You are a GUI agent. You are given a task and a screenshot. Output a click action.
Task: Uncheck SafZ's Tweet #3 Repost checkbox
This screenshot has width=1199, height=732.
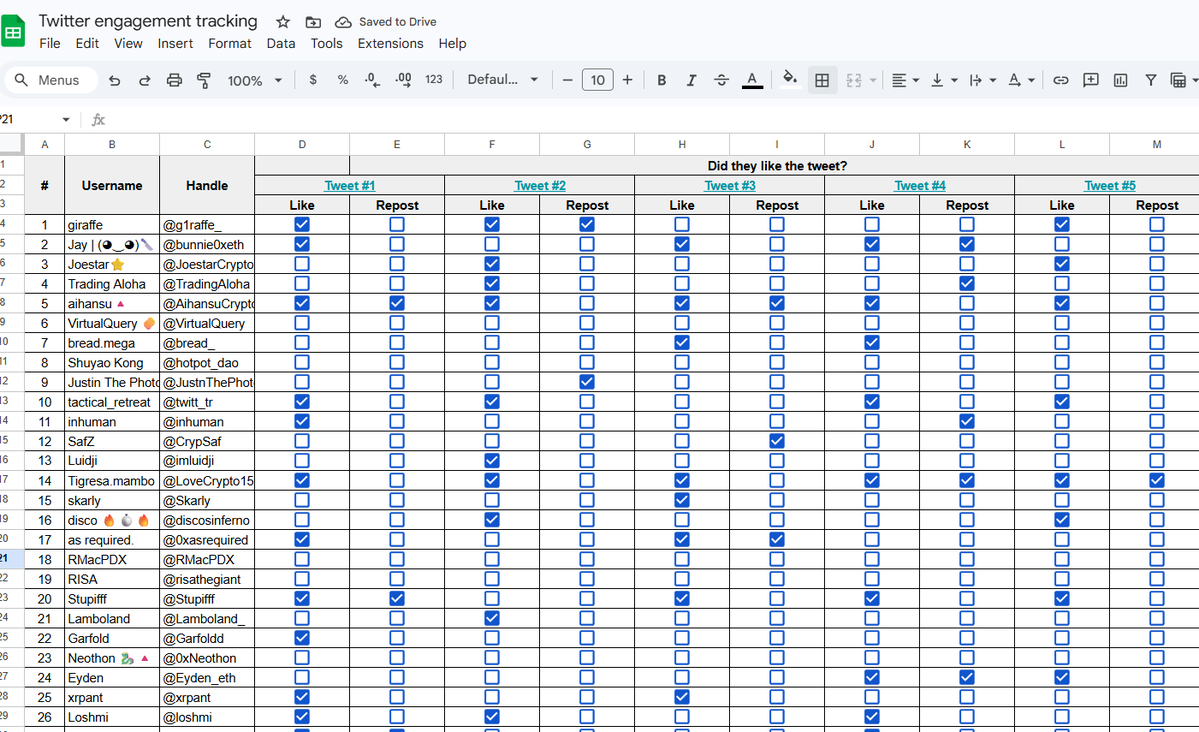777,441
